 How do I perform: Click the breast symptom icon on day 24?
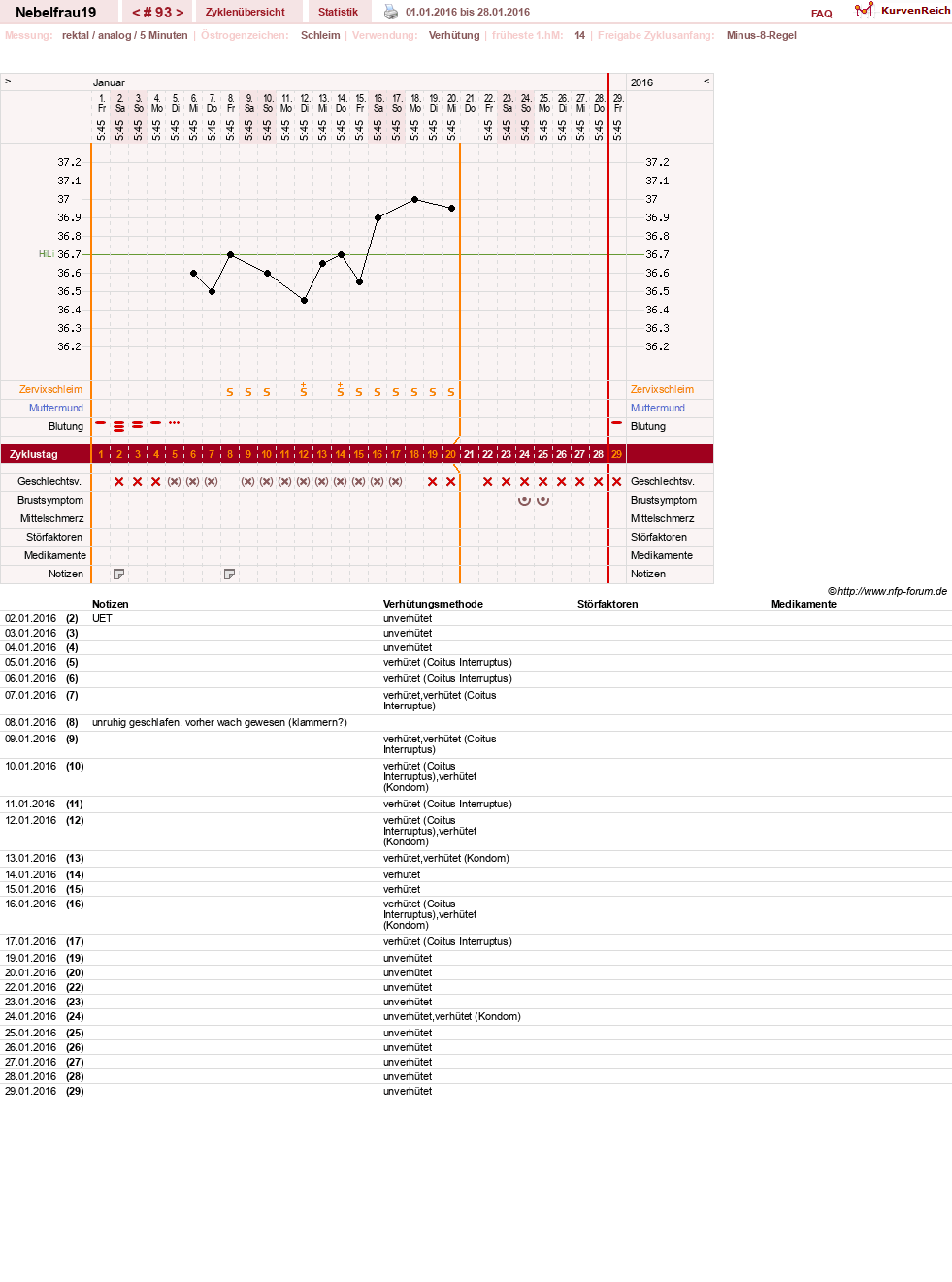click(525, 501)
